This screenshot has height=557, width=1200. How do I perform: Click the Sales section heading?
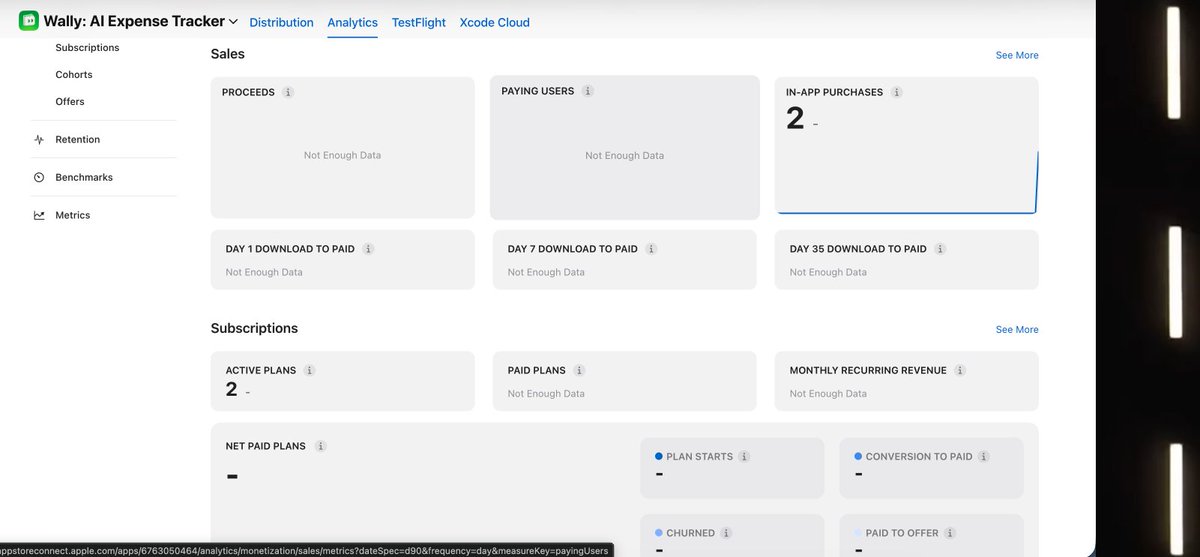pyautogui.click(x=228, y=54)
